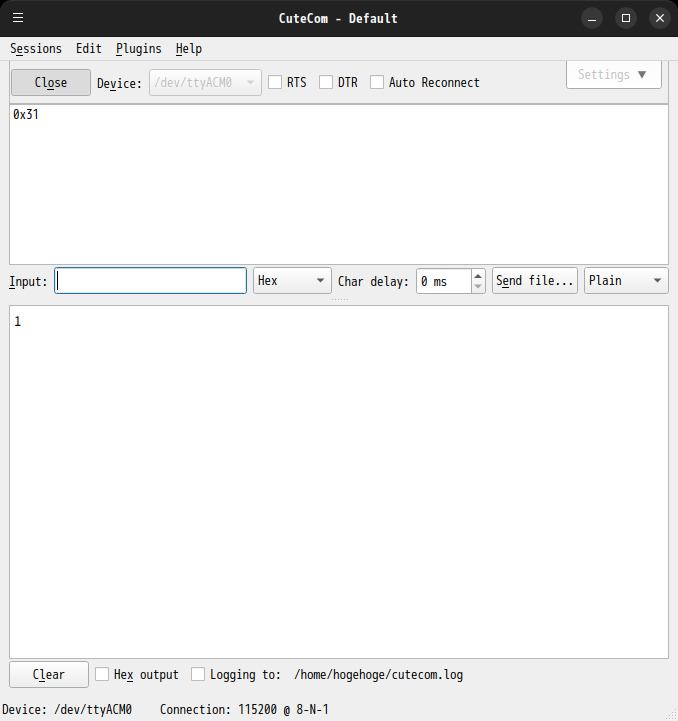Click the Close device button
Screen dimensions: 678x721
(51, 83)
